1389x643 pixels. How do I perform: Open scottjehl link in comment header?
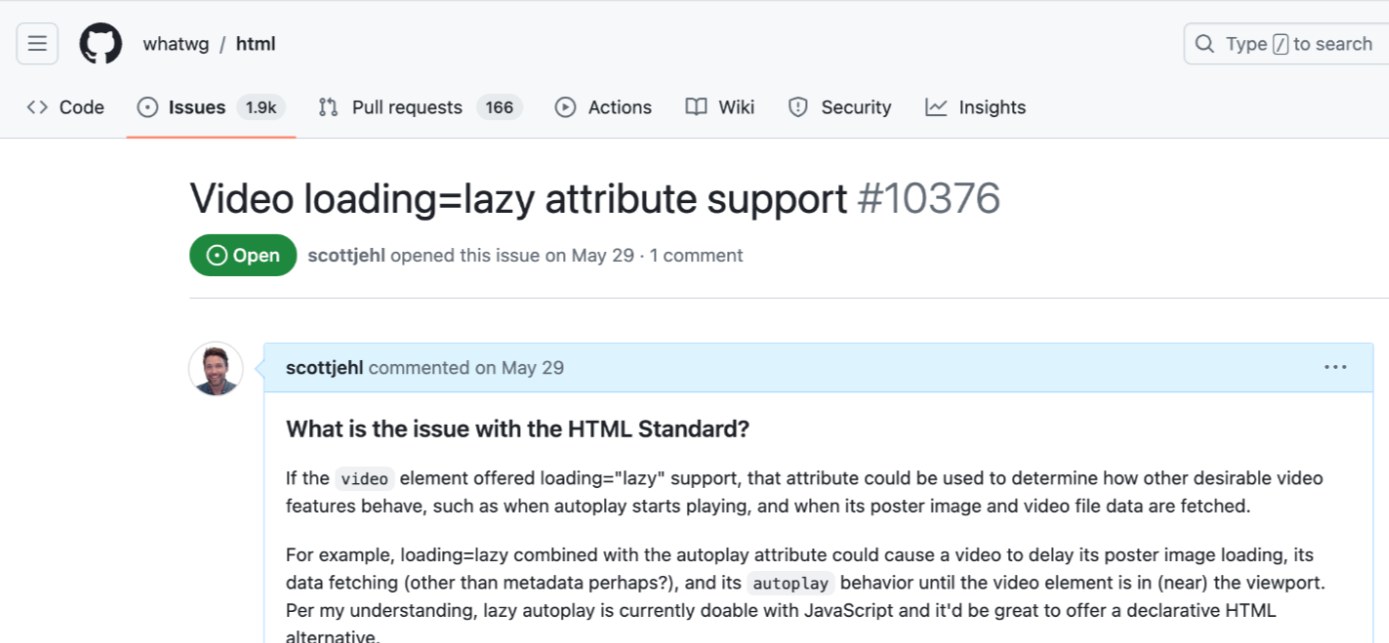(325, 367)
